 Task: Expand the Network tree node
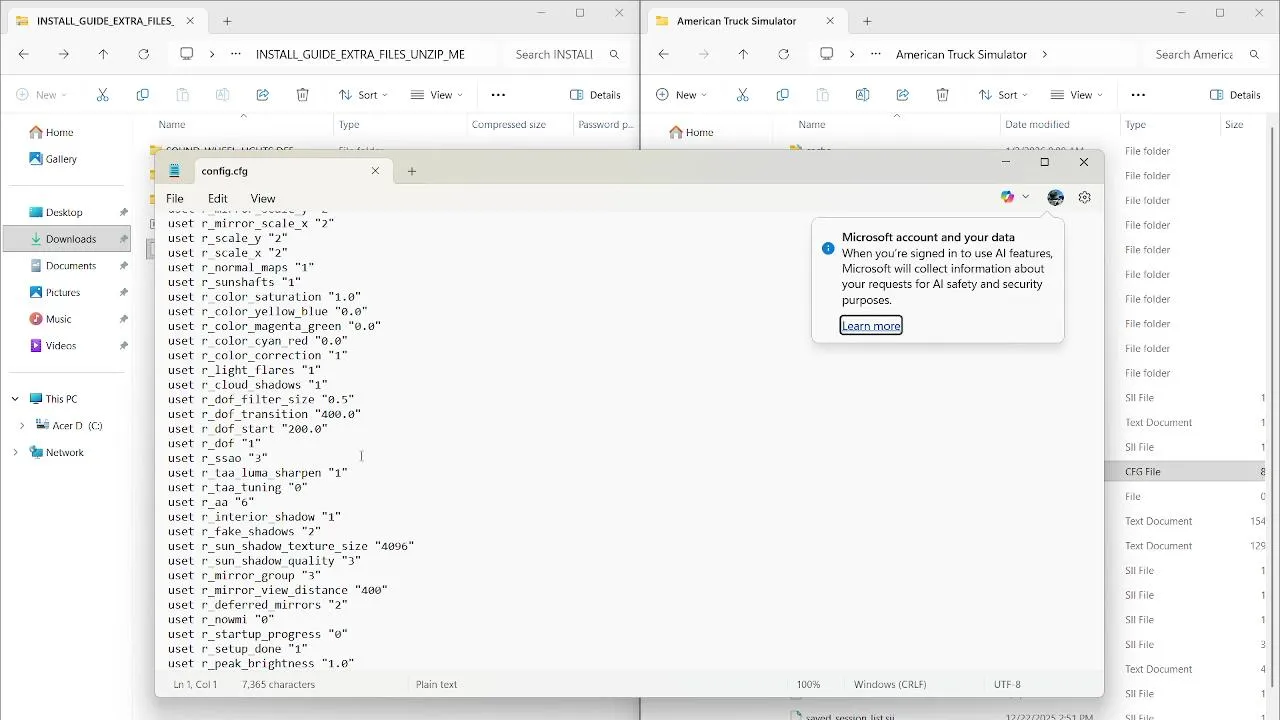click(x=15, y=453)
